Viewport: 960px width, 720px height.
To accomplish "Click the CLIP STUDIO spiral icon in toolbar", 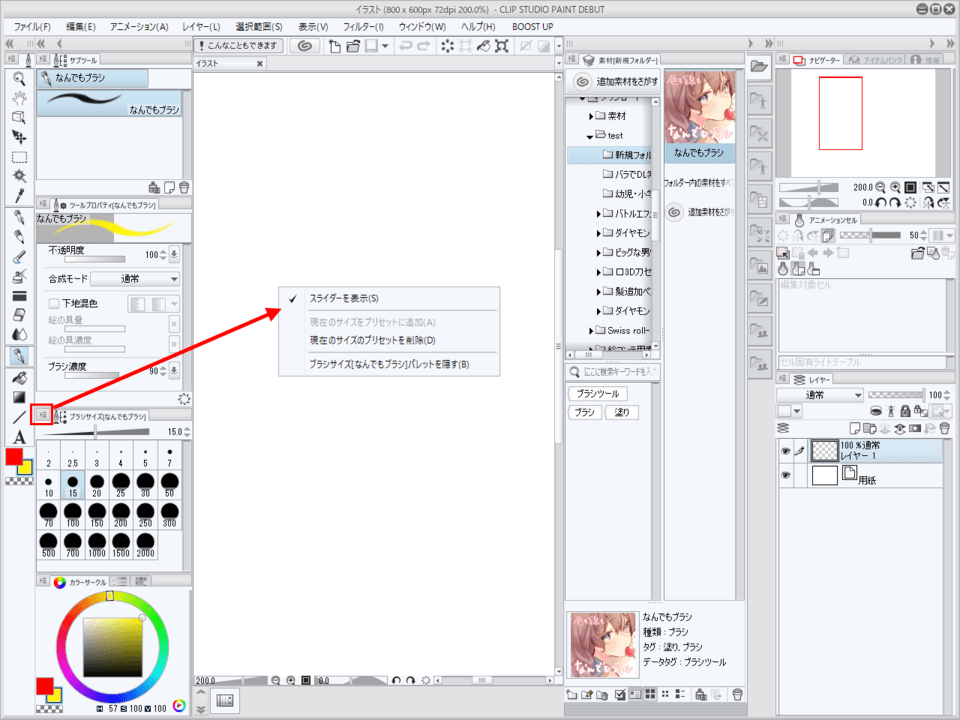I will pyautogui.click(x=305, y=46).
